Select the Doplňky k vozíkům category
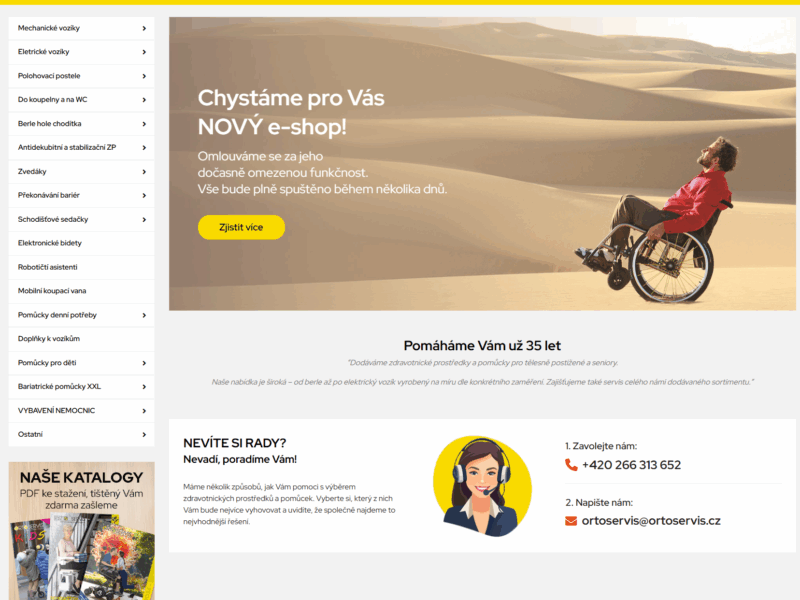The width and height of the screenshot is (800, 600). point(82,339)
